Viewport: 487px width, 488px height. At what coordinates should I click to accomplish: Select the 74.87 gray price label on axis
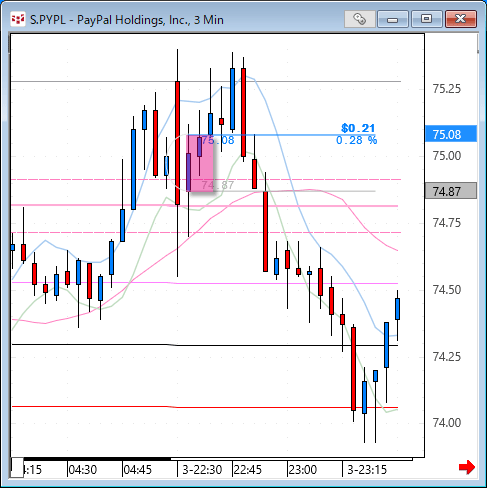pyautogui.click(x=451, y=191)
